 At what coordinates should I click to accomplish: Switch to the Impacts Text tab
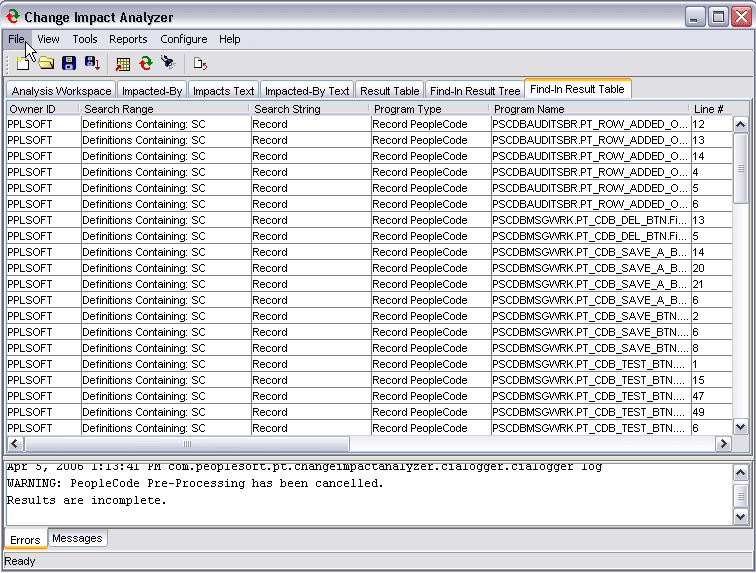[x=223, y=91]
